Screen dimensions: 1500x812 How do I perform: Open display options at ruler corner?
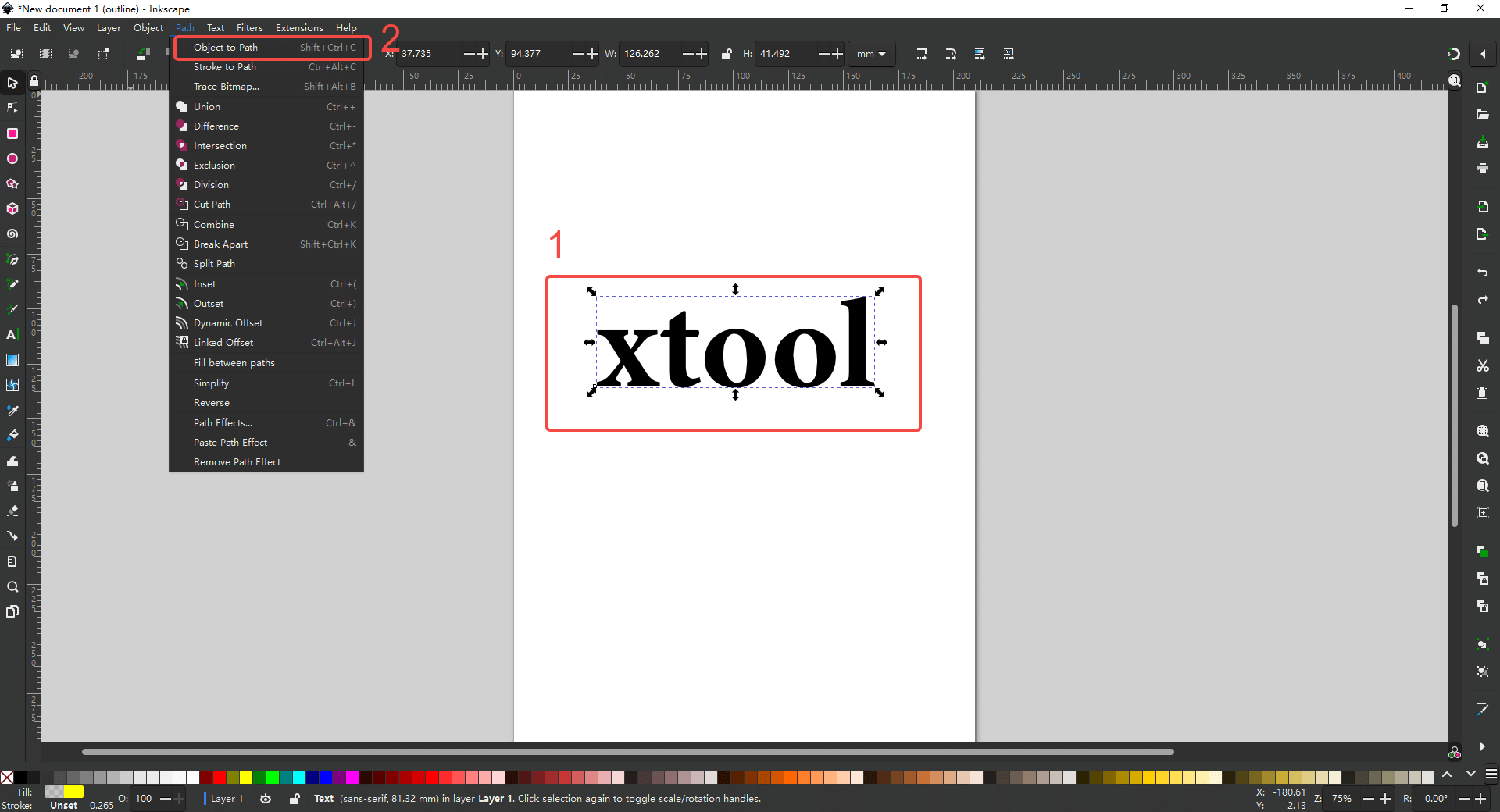[1454, 80]
